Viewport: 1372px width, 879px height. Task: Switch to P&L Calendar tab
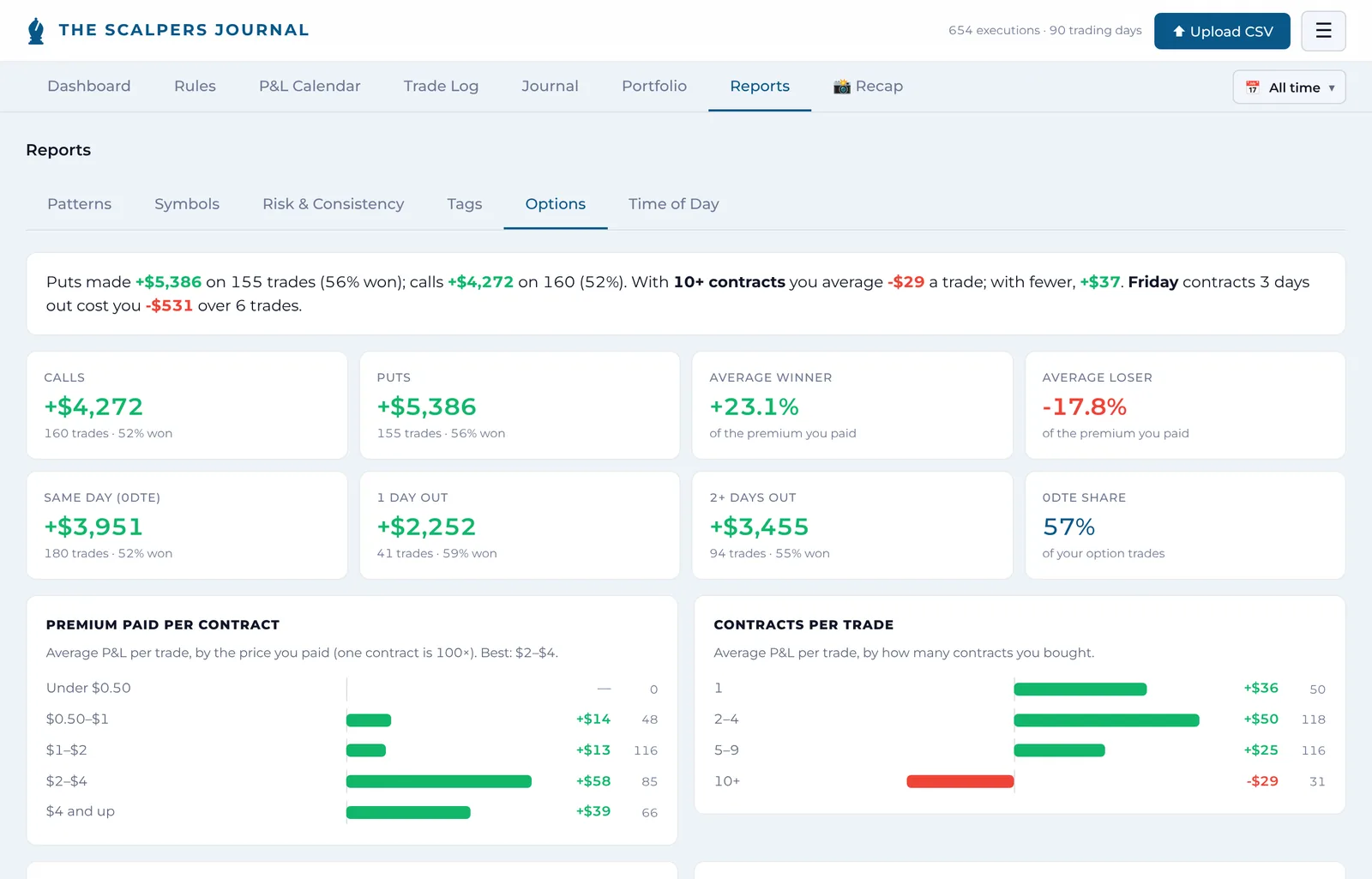coord(310,87)
